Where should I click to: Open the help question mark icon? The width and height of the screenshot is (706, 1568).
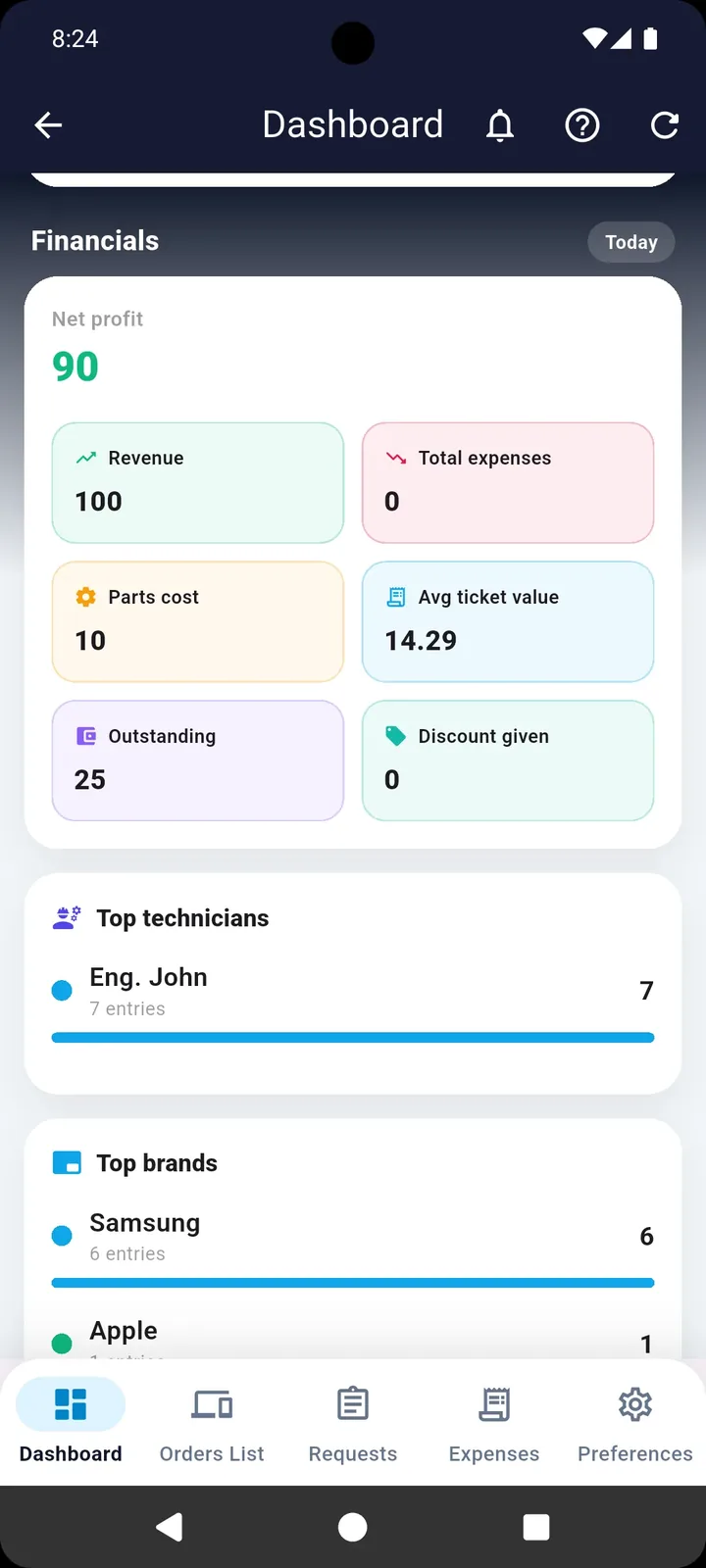coord(582,125)
